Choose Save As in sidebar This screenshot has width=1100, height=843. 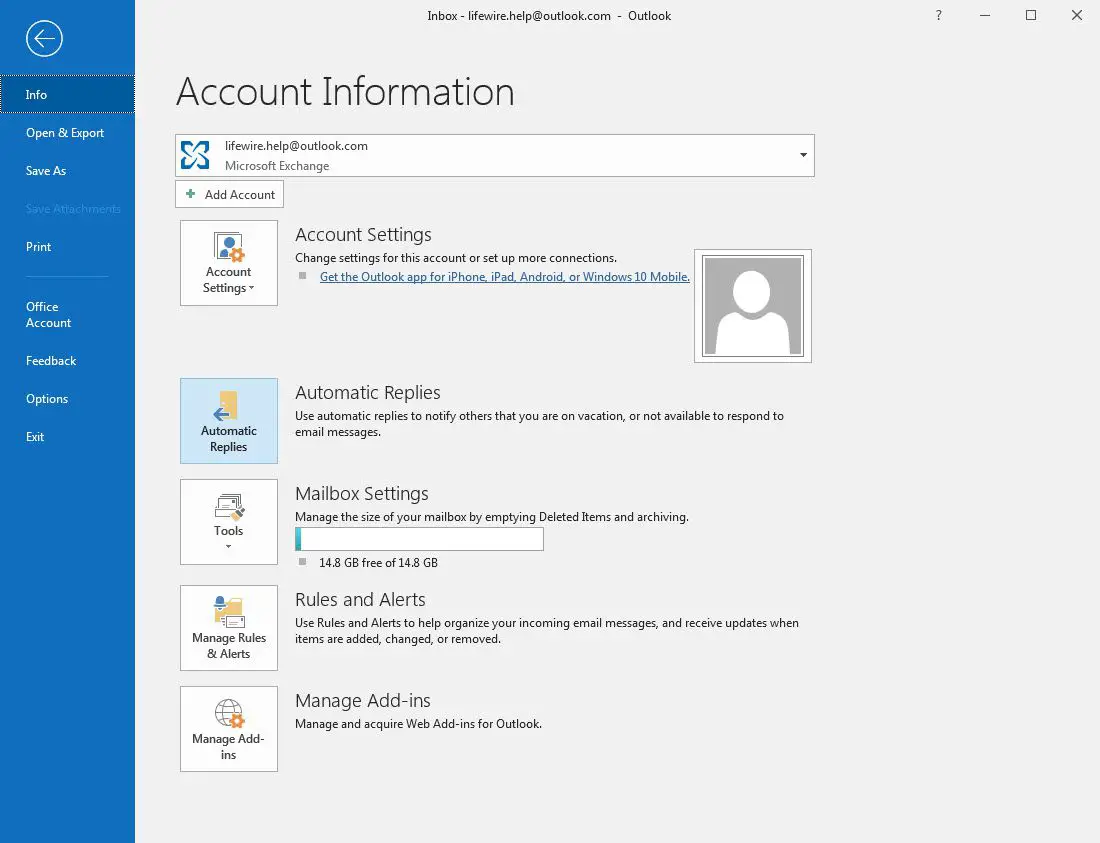coord(46,171)
